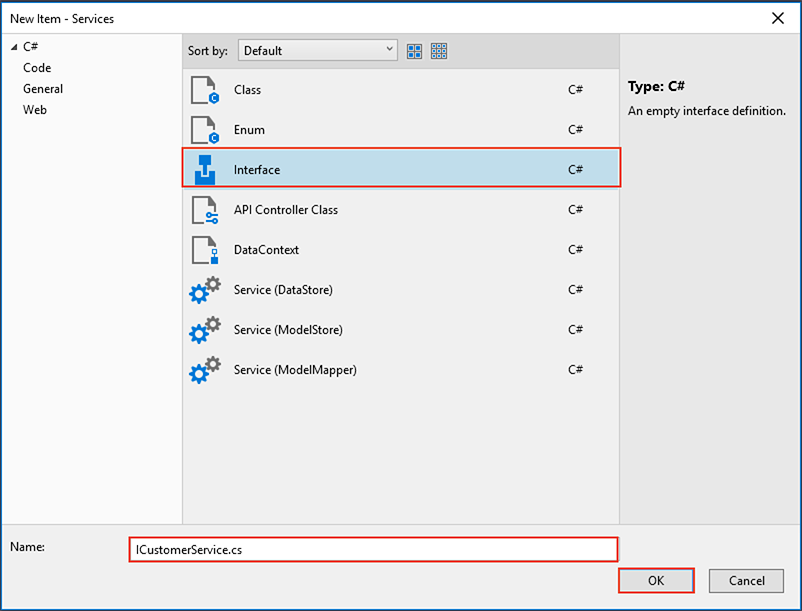Click the Service (ModelMapper) gears icon

point(204,370)
